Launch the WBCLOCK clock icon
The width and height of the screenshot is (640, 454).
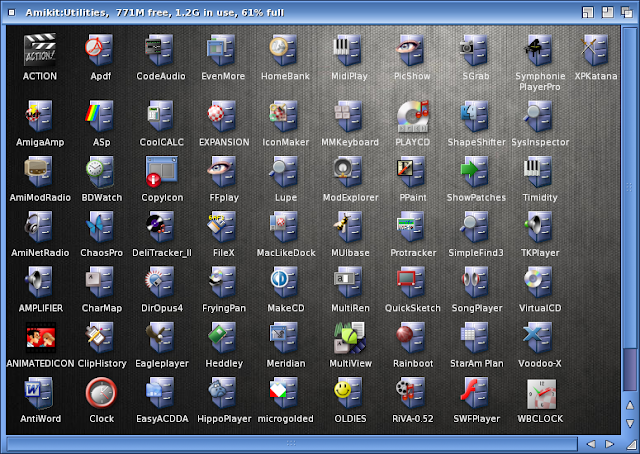coord(541,394)
